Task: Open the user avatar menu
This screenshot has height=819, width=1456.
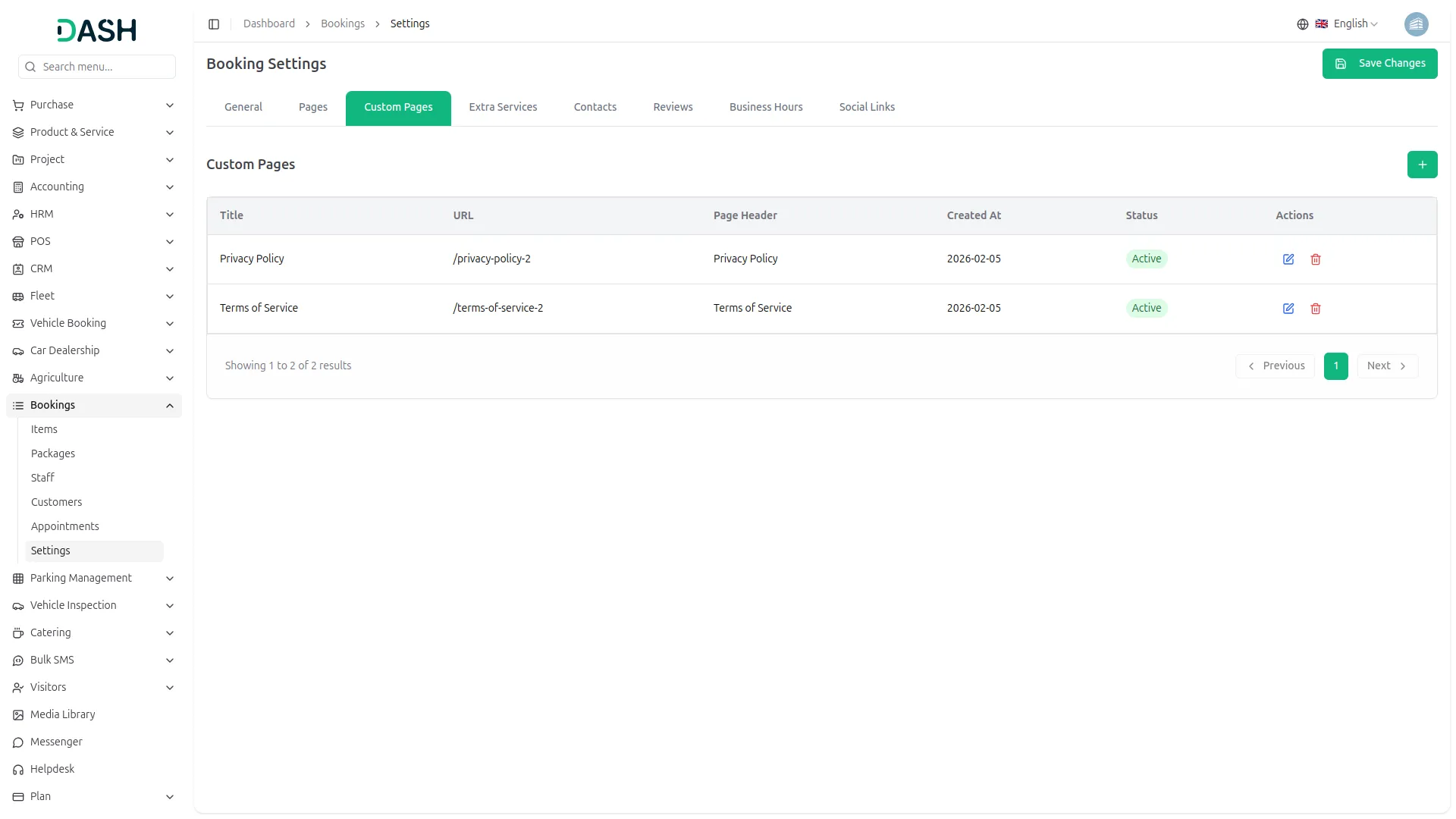Action: pyautogui.click(x=1416, y=24)
